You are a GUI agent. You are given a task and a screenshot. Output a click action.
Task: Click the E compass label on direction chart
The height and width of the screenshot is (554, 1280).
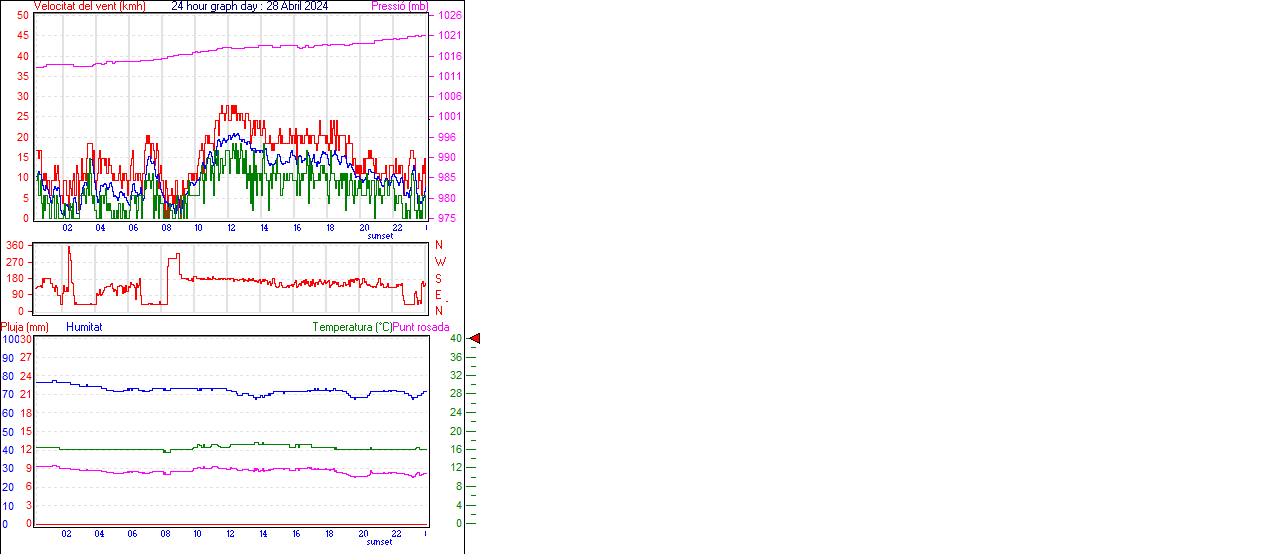coord(438,295)
